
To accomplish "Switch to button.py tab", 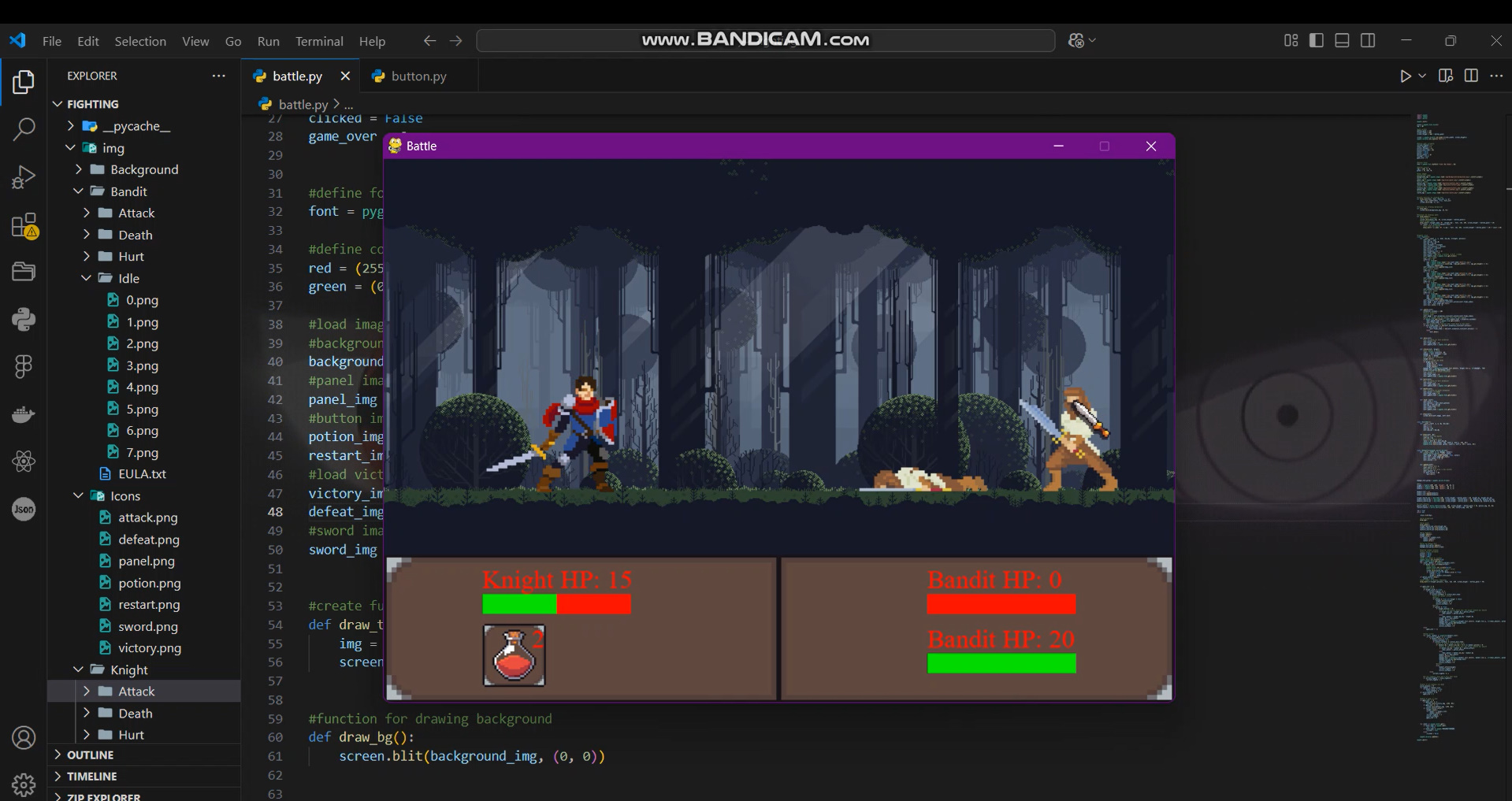I will [x=418, y=76].
